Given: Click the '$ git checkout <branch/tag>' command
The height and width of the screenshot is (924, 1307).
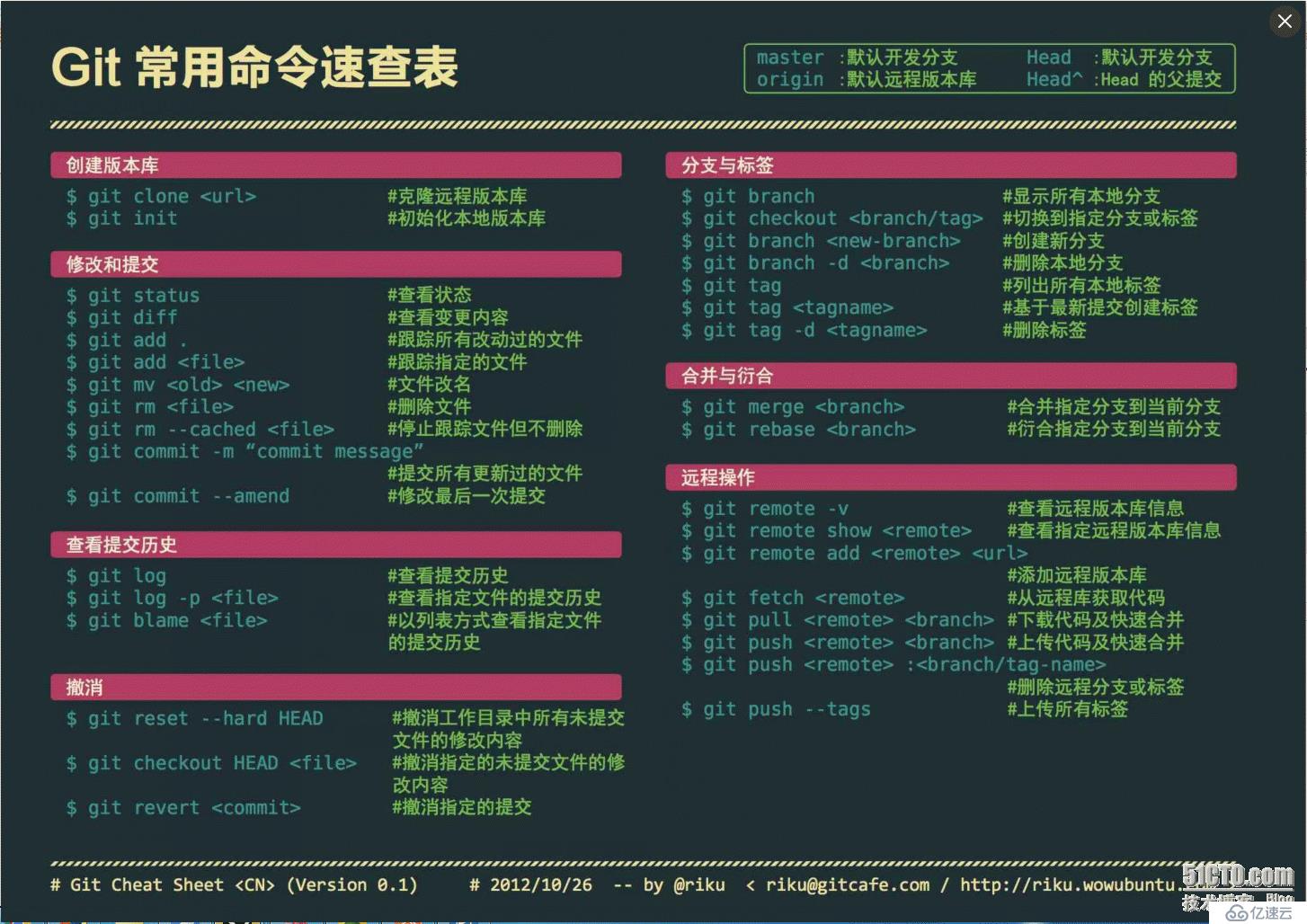Looking at the screenshot, I should pyautogui.click(x=832, y=218).
